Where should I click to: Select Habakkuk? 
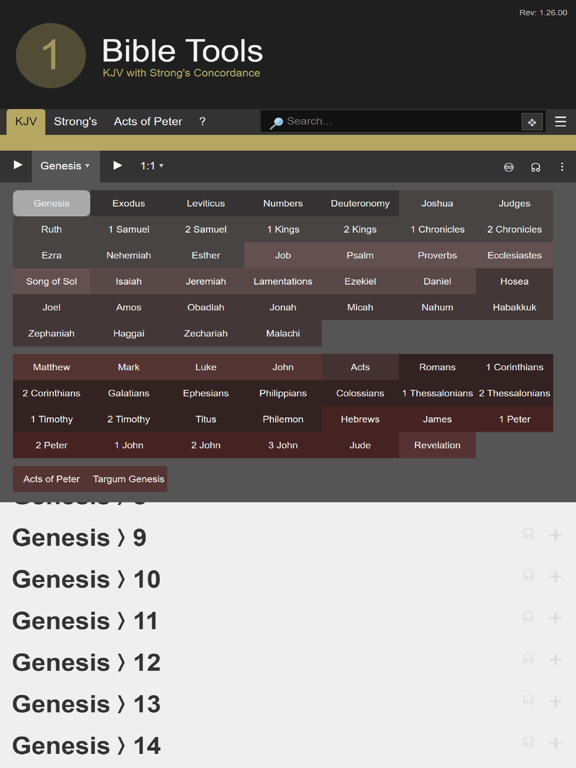514,307
